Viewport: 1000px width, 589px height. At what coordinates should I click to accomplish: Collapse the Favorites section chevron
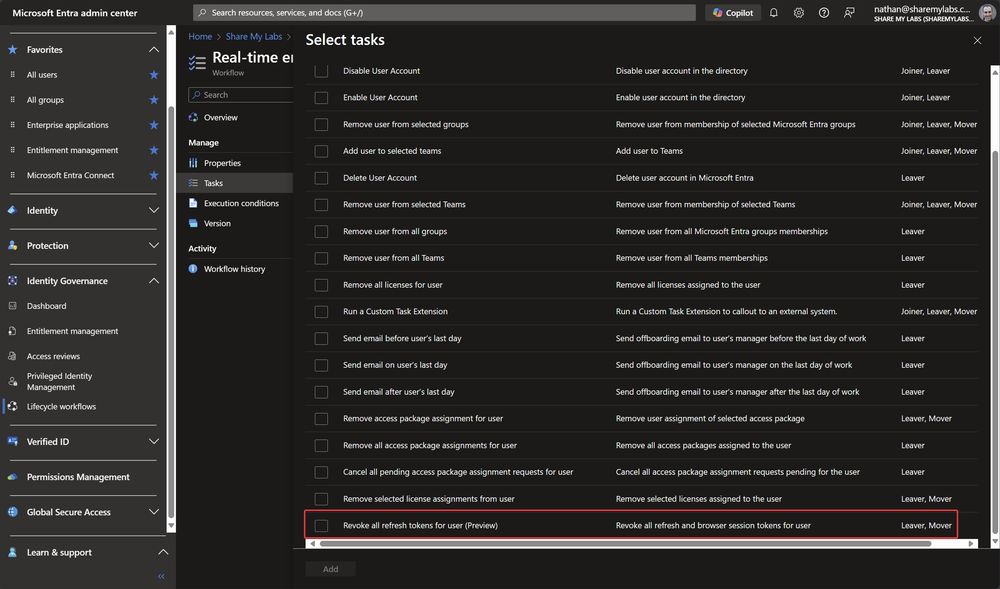point(154,50)
